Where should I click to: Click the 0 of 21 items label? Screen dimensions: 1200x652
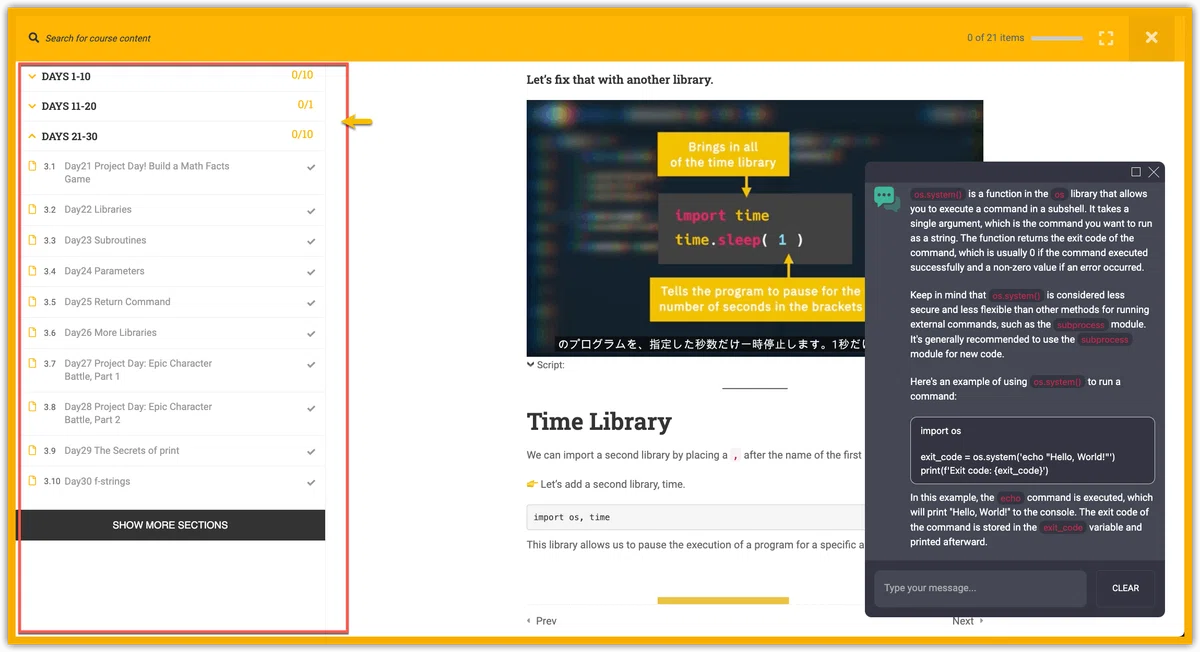[x=995, y=38]
